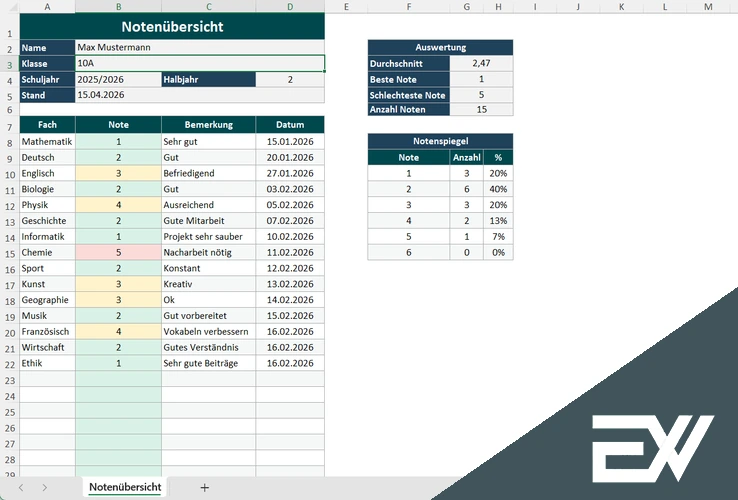Click the Notenspiegel table header

[x=440, y=142]
